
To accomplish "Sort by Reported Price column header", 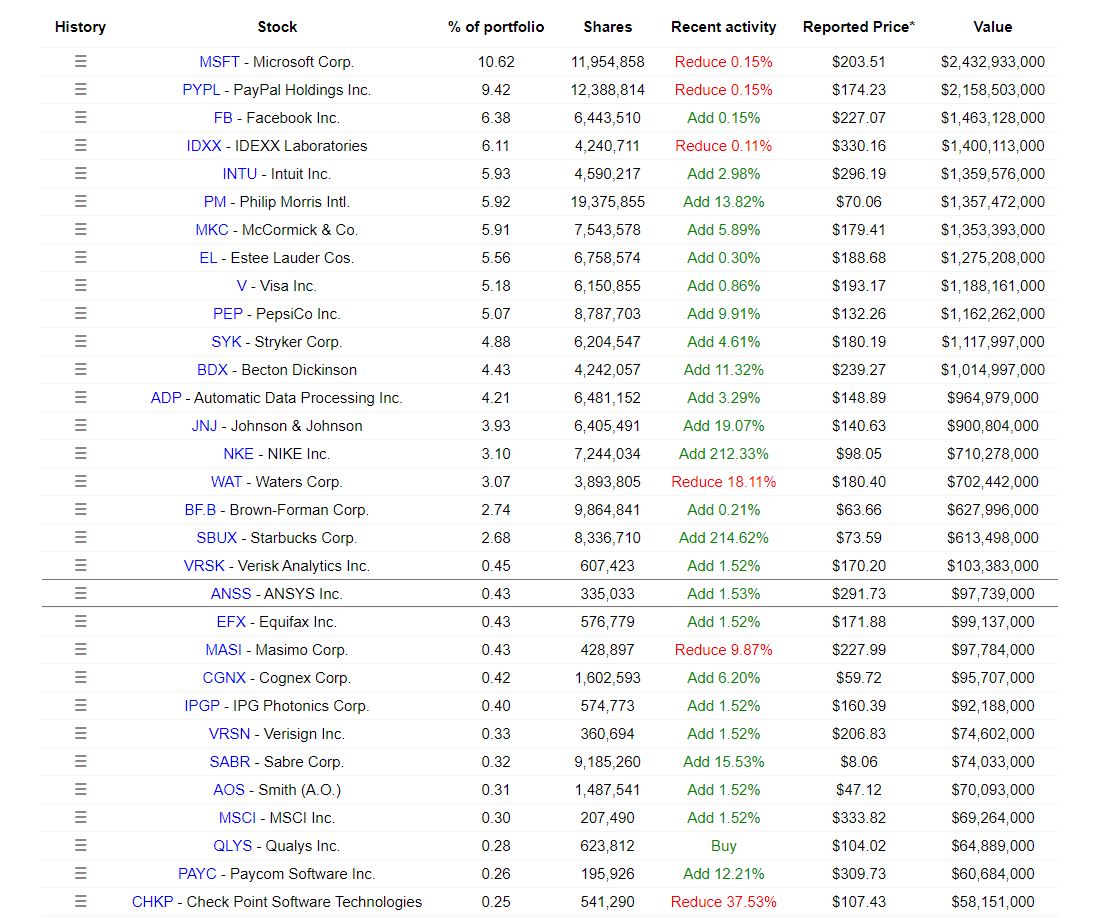I will 859,27.
